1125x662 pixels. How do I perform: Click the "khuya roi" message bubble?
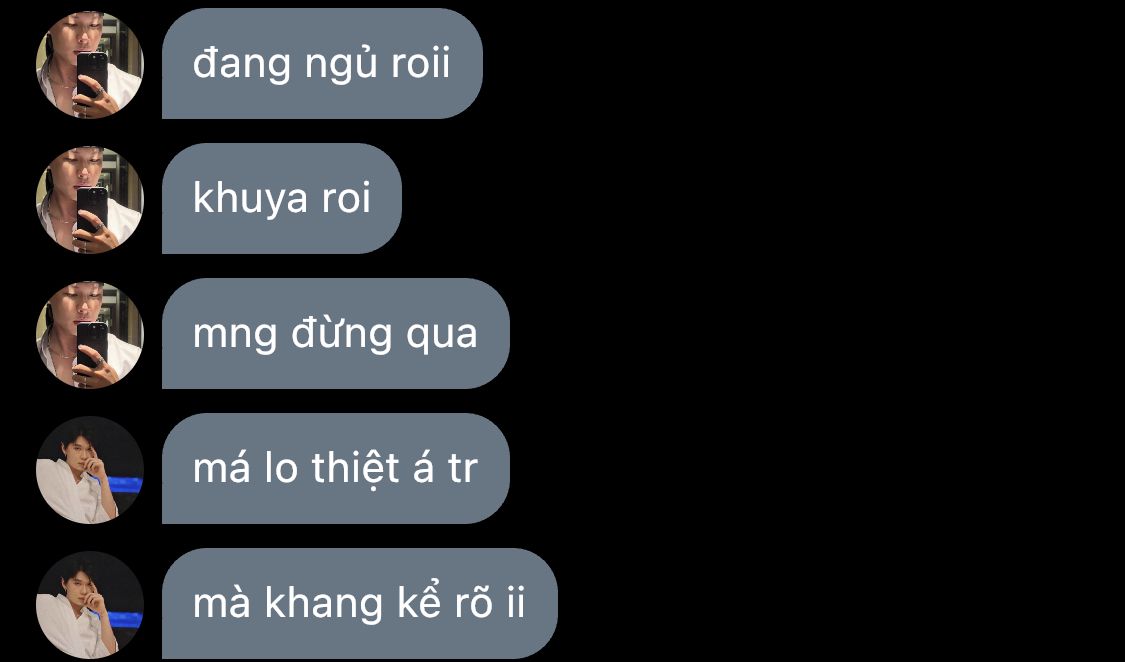click(282, 198)
